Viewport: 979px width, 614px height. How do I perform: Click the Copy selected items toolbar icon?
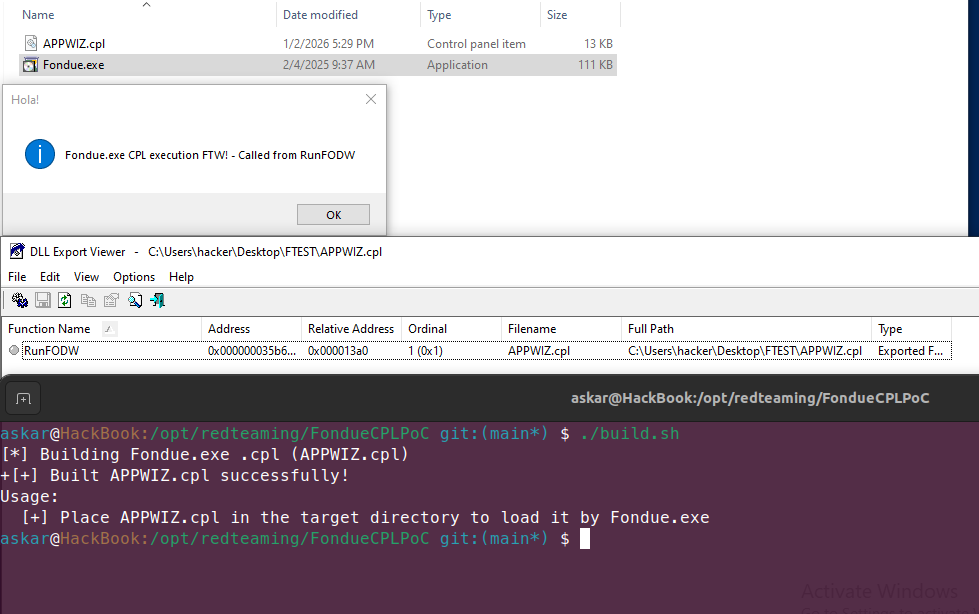pyautogui.click(x=89, y=300)
